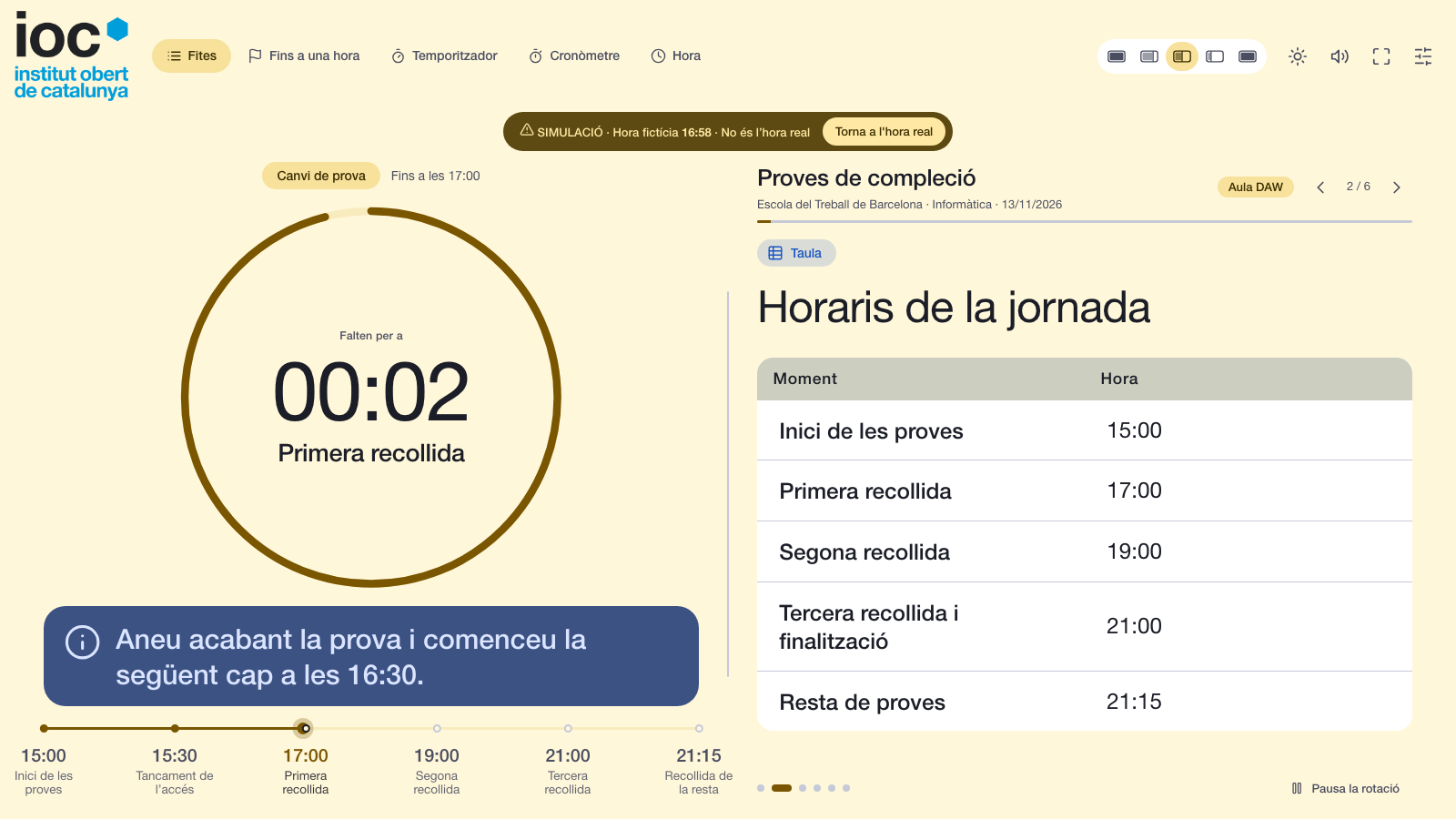Jump to the third slide dot
The height and width of the screenshot is (819, 1456).
[803, 788]
